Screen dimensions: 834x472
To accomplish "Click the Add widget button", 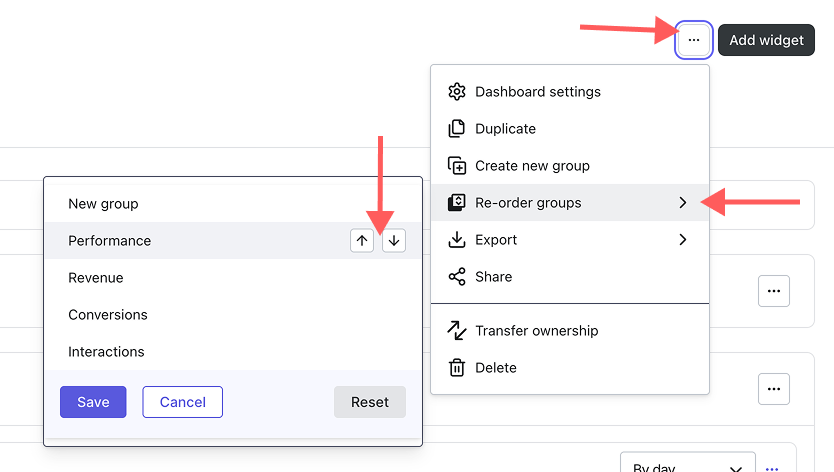I will 766,40.
